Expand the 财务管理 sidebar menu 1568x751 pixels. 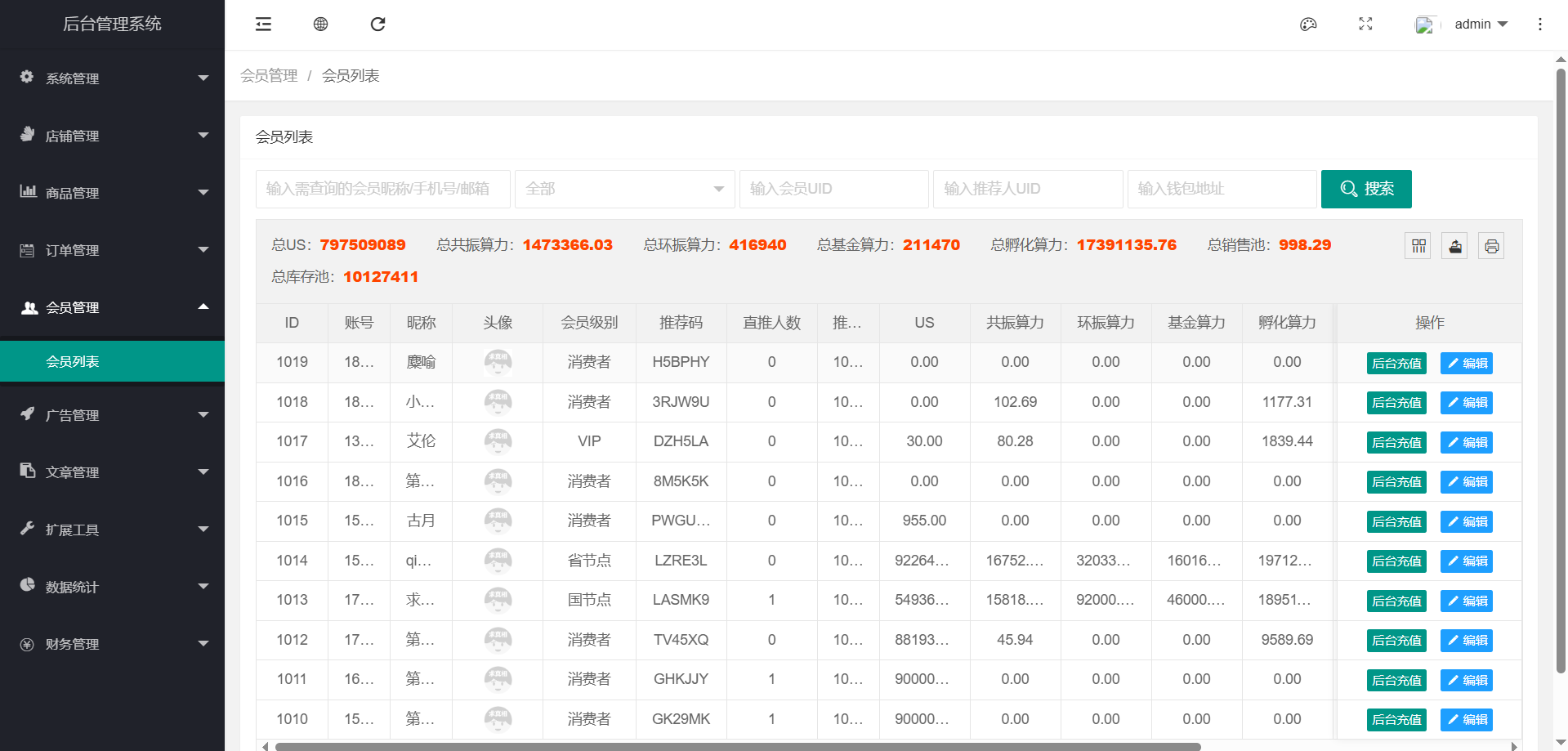tap(112, 644)
